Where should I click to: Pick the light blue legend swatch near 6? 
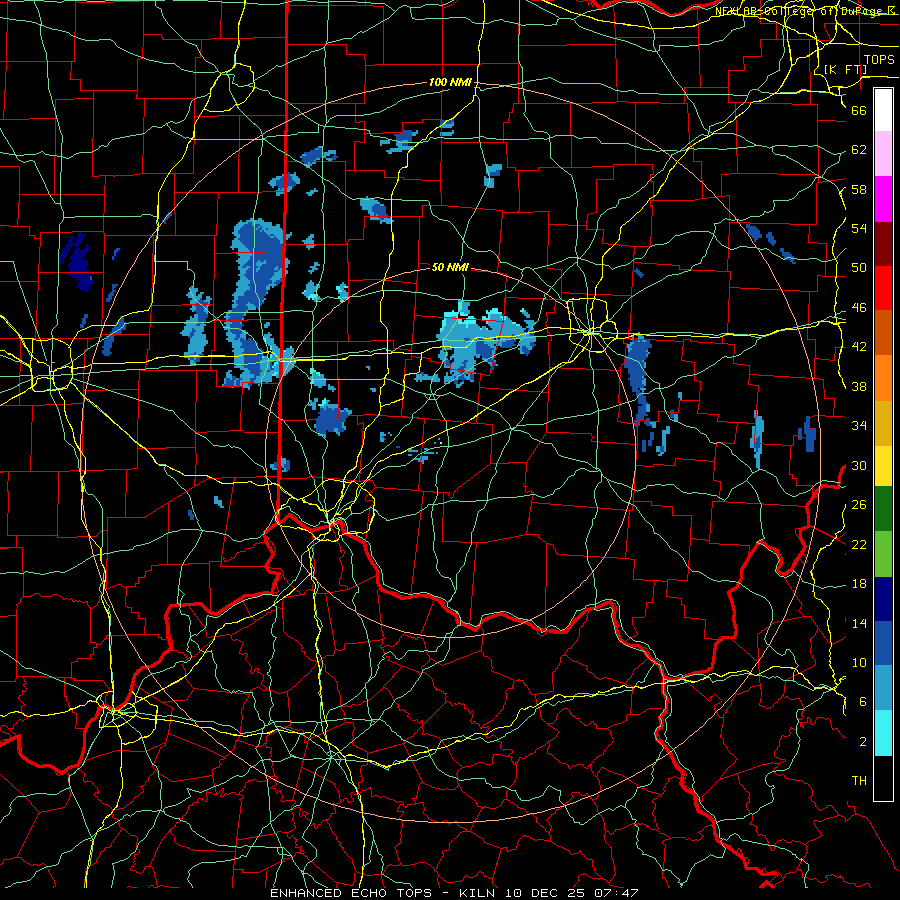coord(883,688)
